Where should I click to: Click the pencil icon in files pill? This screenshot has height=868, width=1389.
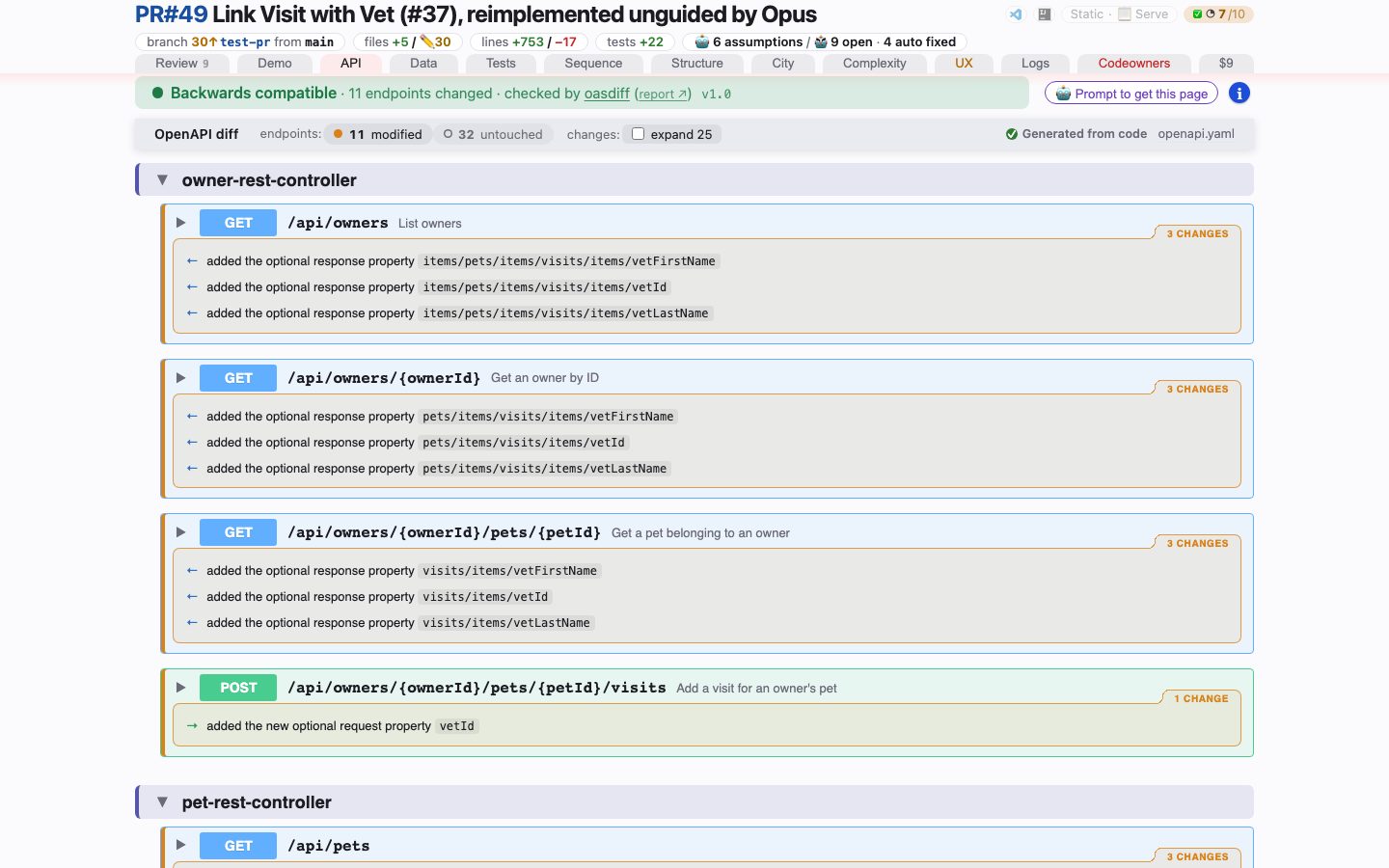427,42
